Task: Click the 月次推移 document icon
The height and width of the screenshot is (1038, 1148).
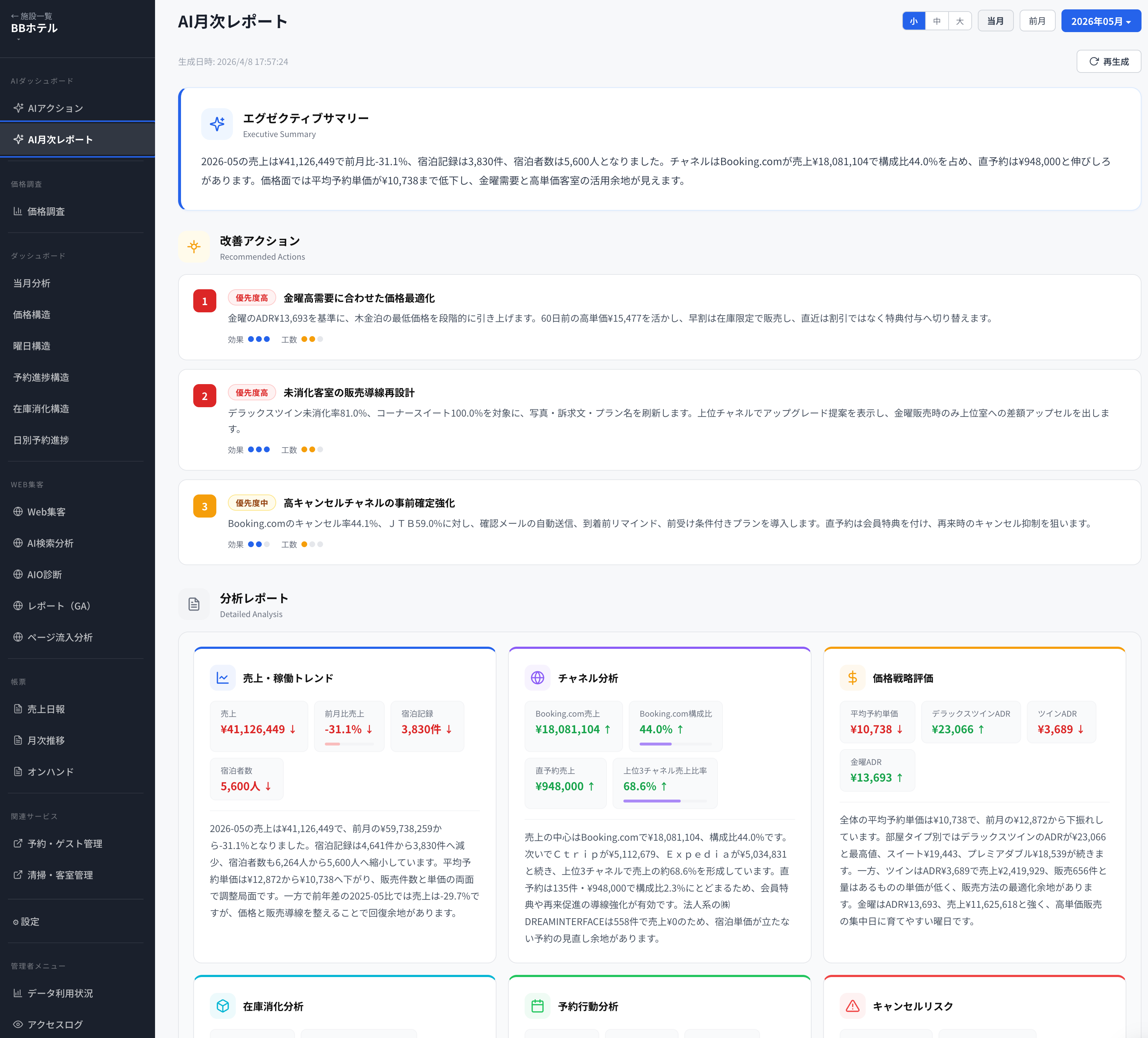Action: point(18,740)
